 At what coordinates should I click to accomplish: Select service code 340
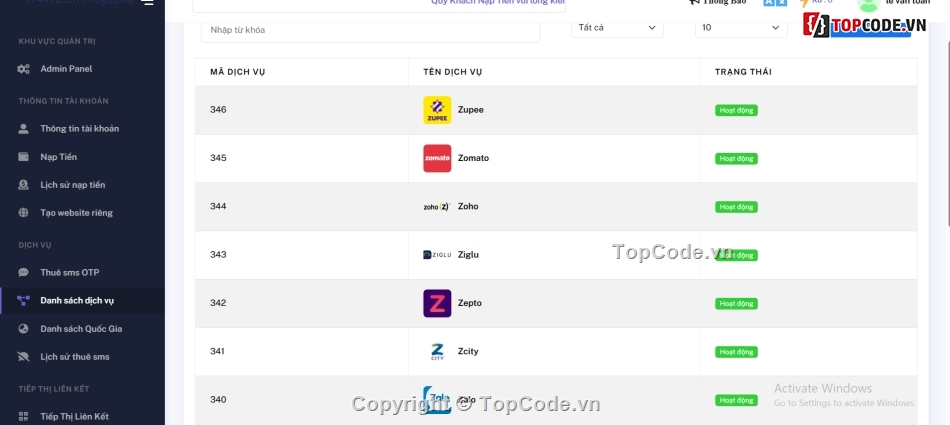point(218,400)
